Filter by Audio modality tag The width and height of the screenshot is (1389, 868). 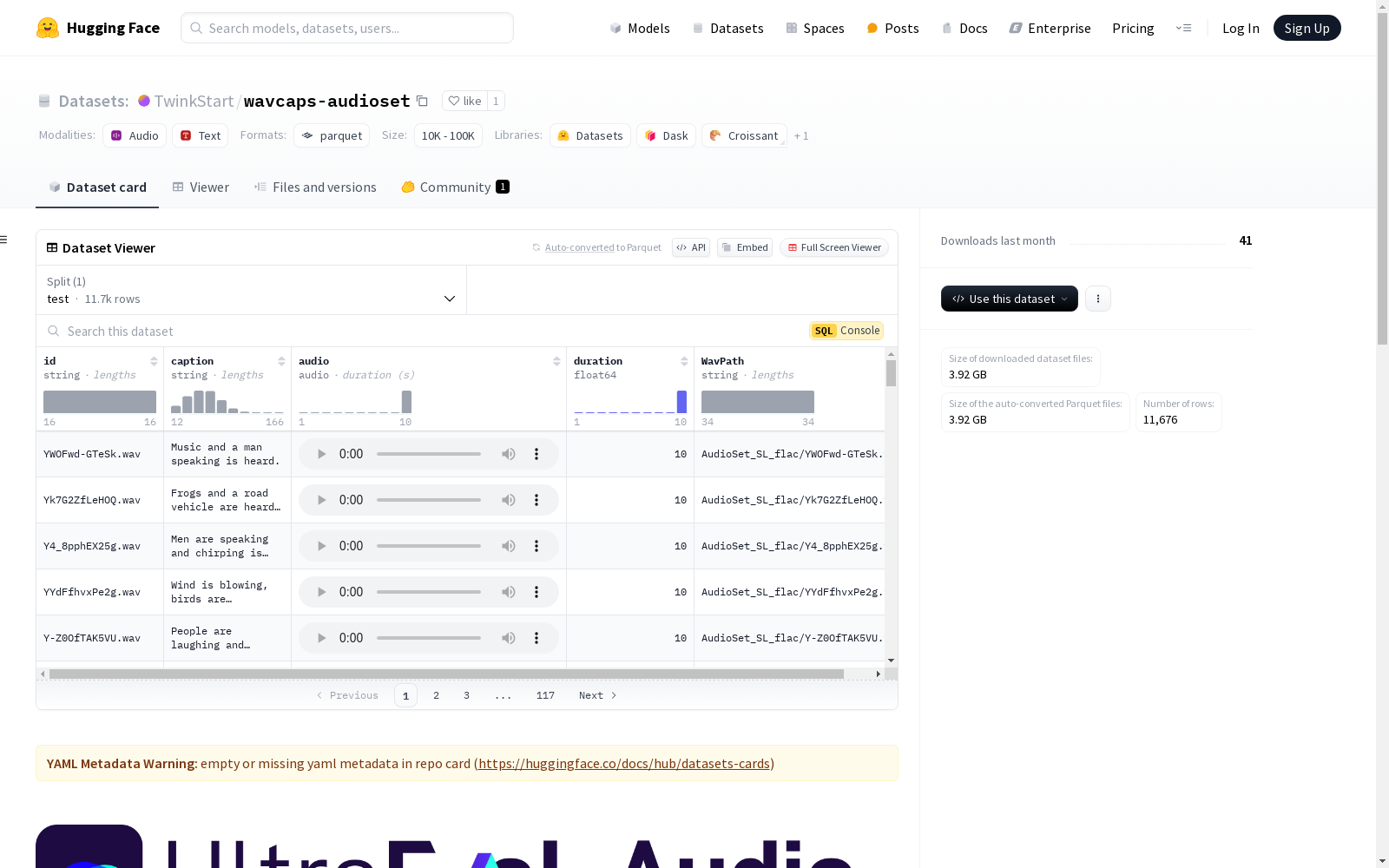135,135
